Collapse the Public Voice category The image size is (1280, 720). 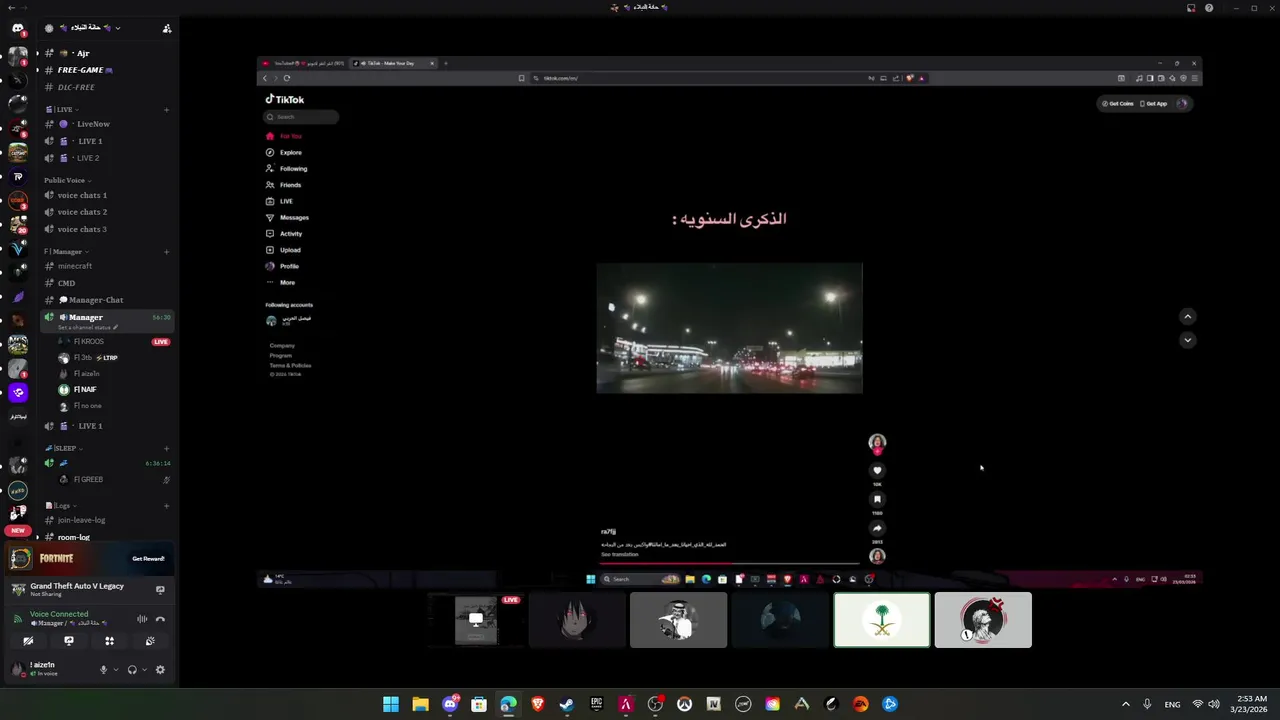coord(66,181)
